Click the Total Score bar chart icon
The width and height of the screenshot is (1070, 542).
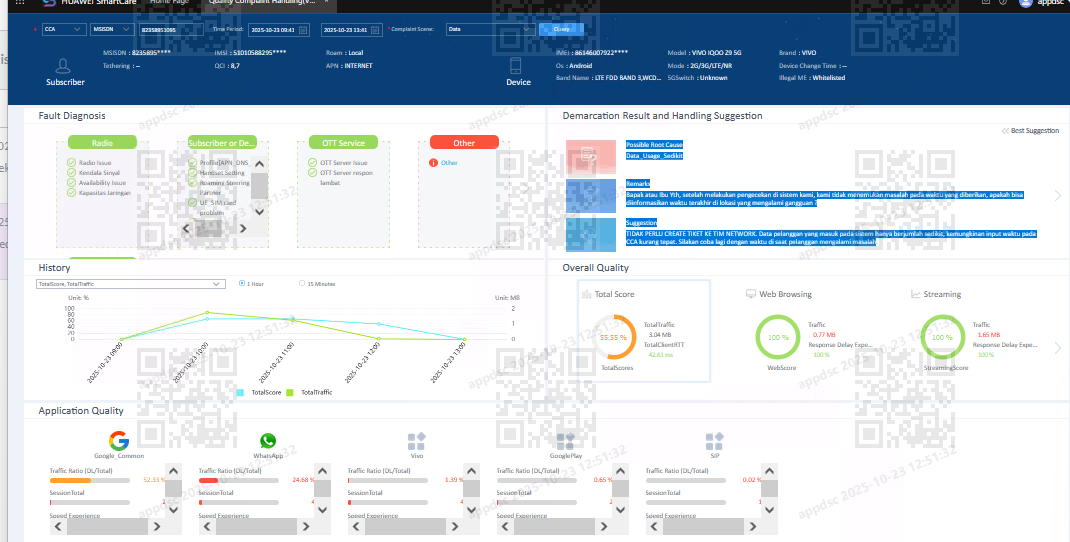[587, 294]
